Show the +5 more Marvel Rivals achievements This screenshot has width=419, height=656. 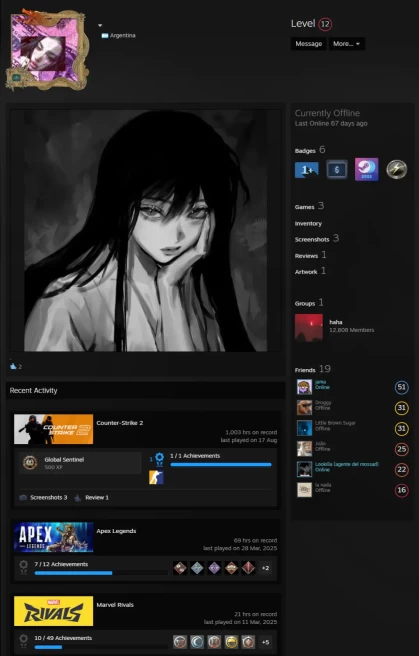click(265, 642)
